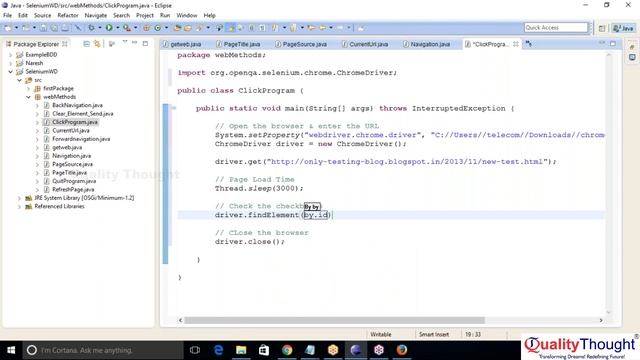
Task: Open the File menu
Action: point(7,16)
